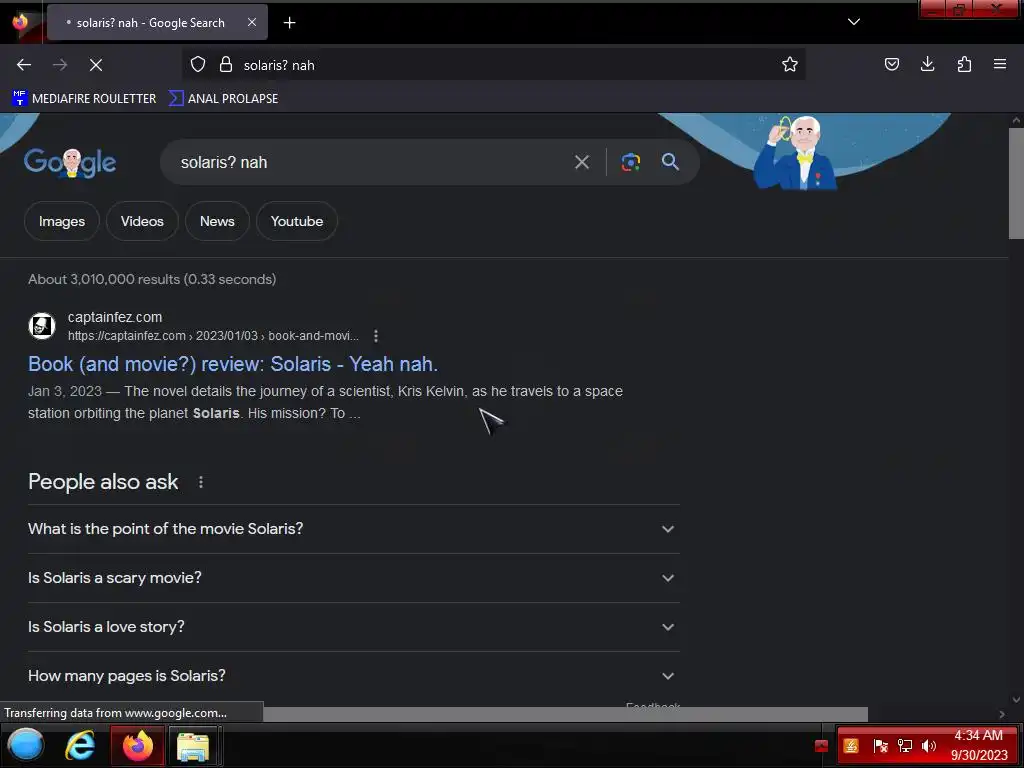The width and height of the screenshot is (1024, 768).
Task: Click the 'People also ask' heading
Action: click(x=103, y=482)
